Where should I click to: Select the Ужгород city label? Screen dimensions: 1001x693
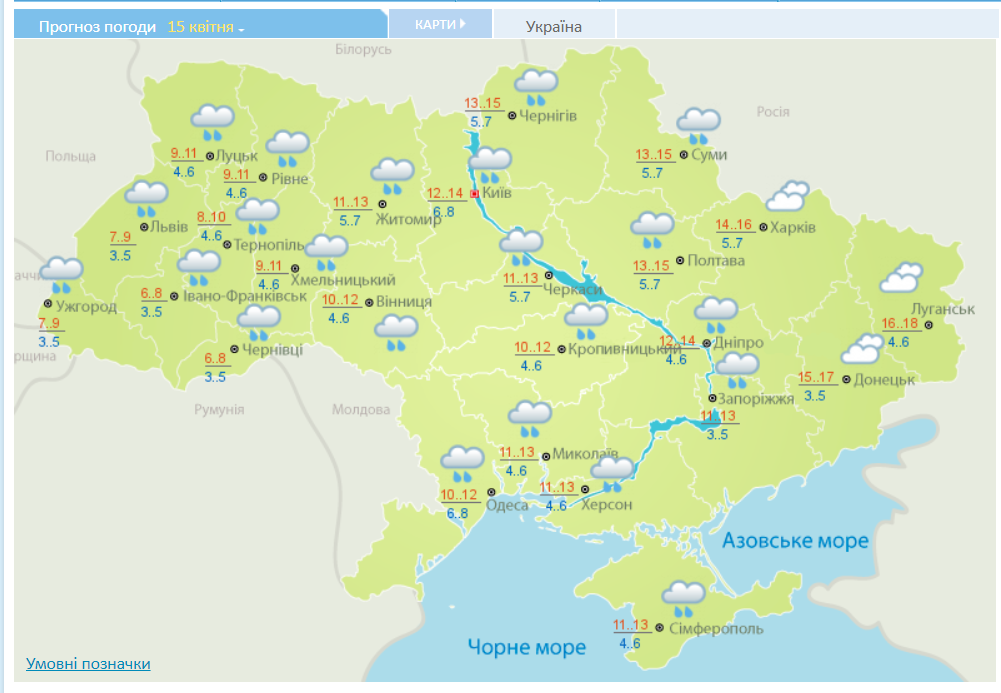point(86,306)
